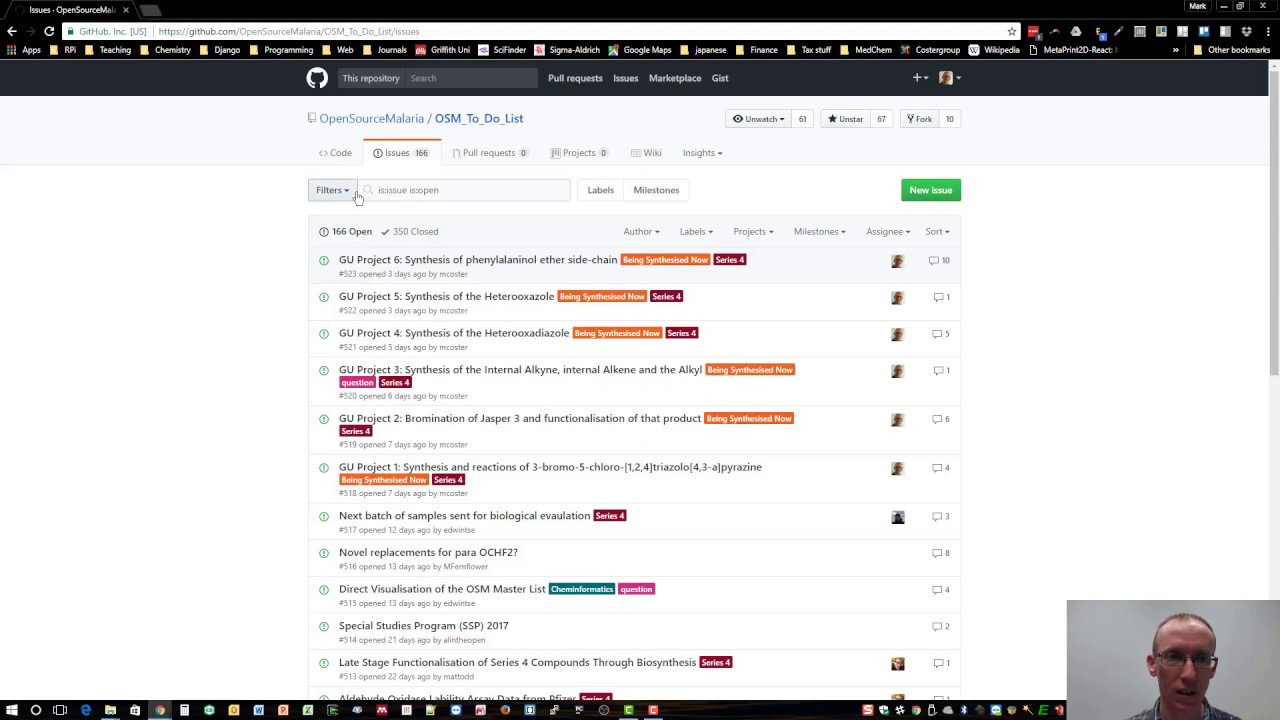Open the Windows Start menu

pyautogui.click(x=11, y=710)
